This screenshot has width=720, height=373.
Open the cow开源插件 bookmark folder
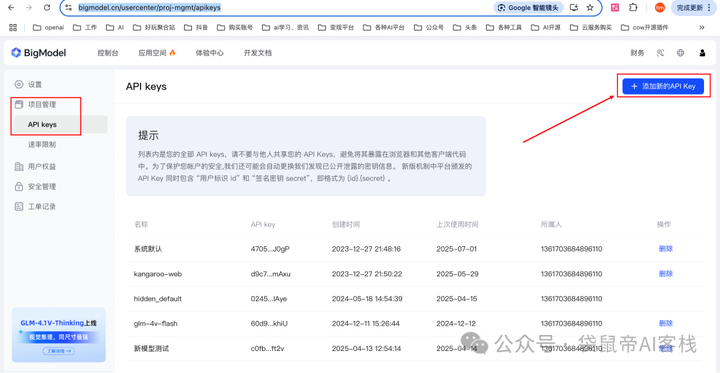click(644, 27)
